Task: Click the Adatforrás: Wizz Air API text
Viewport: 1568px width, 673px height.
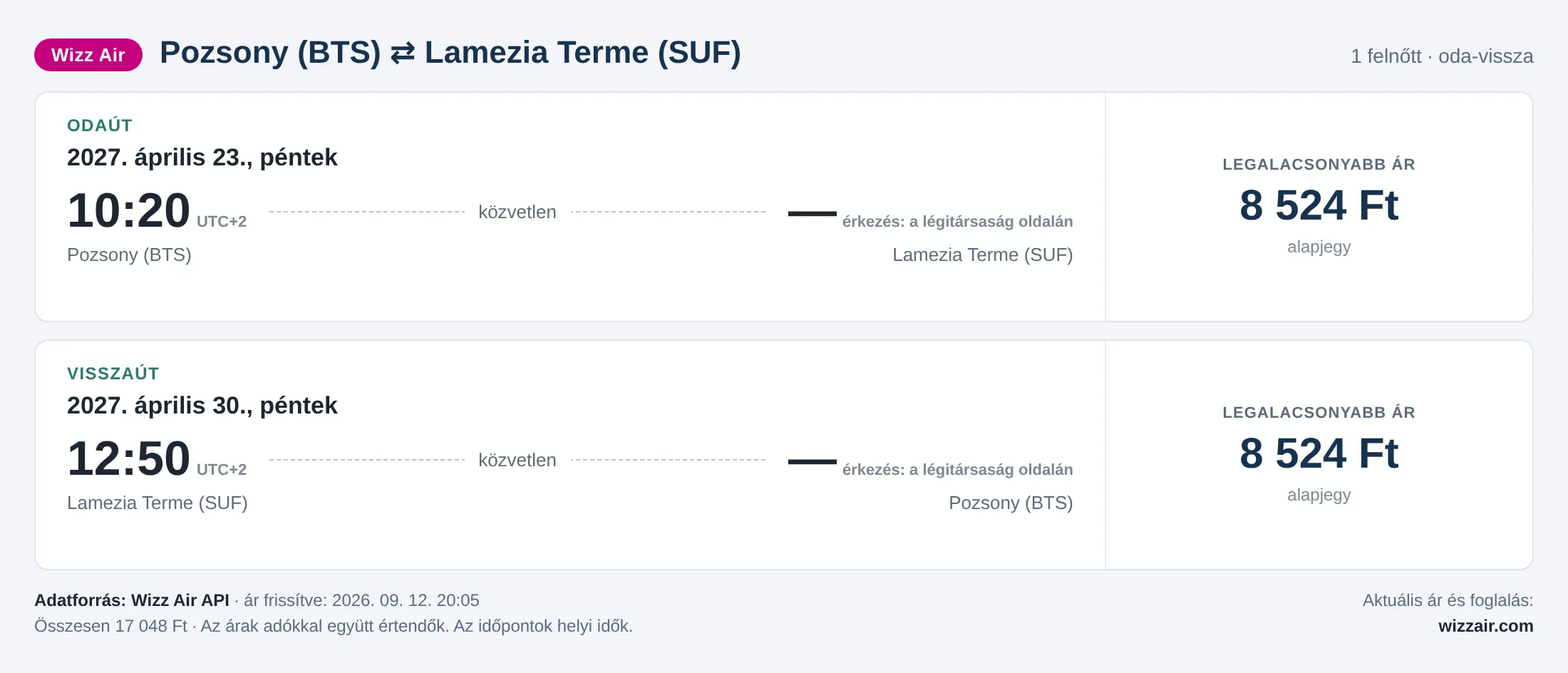Action: pyautogui.click(x=132, y=600)
